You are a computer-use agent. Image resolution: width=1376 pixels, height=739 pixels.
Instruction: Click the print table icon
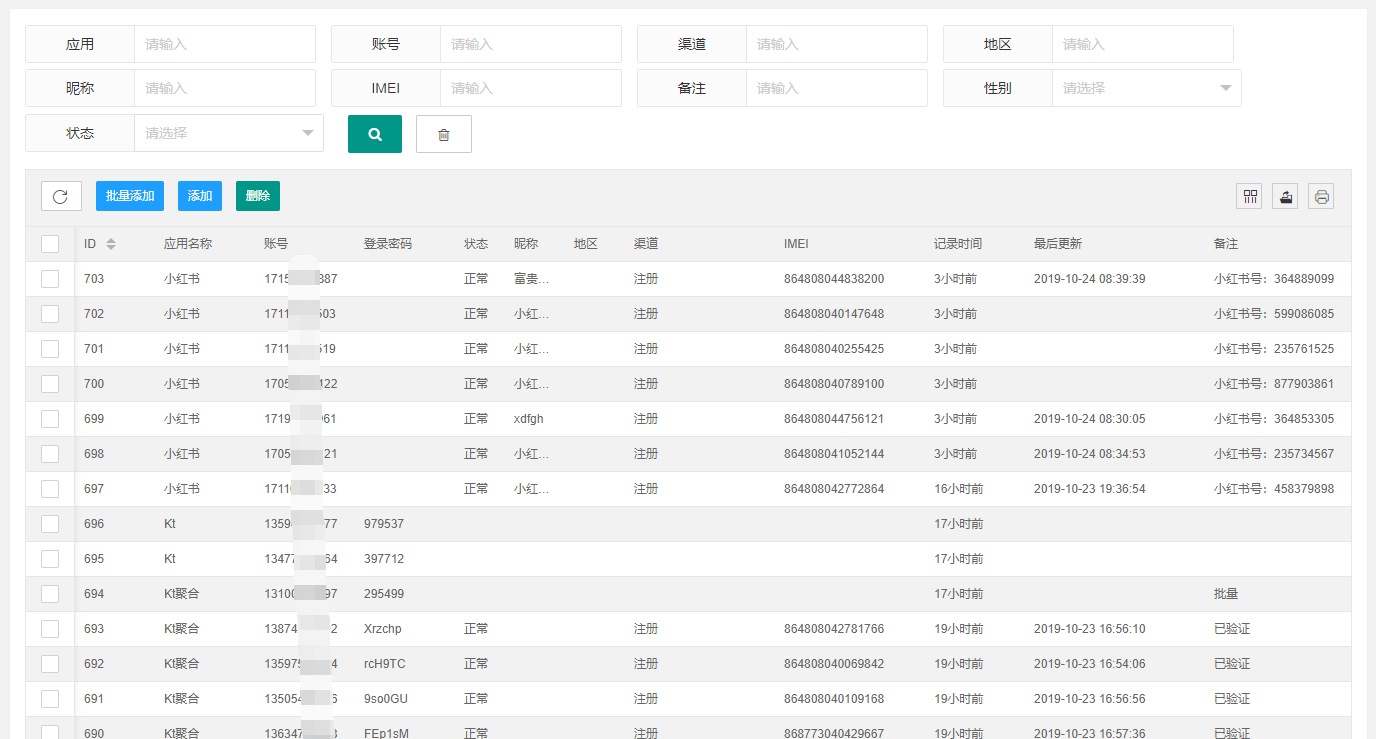[1322, 196]
